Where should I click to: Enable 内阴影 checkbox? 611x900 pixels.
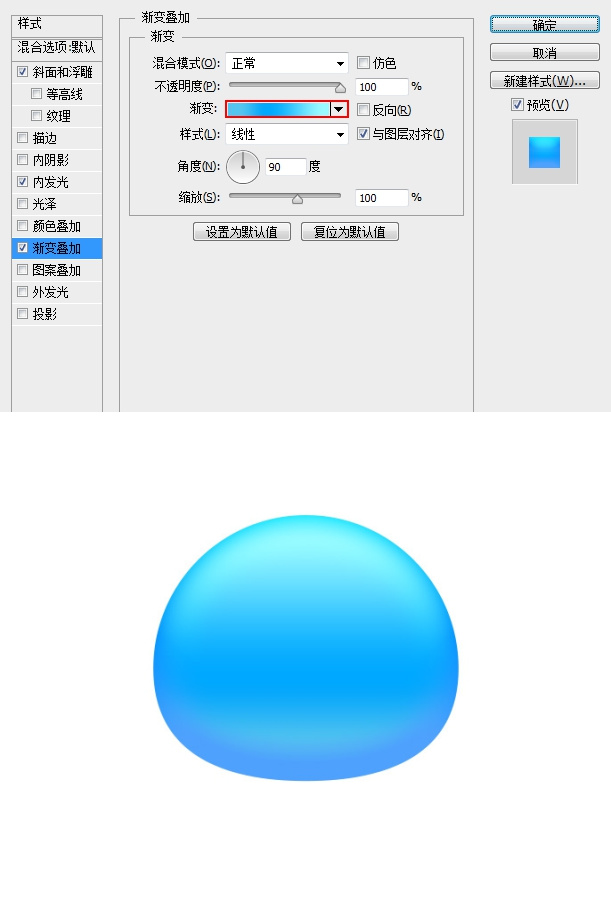pos(22,160)
